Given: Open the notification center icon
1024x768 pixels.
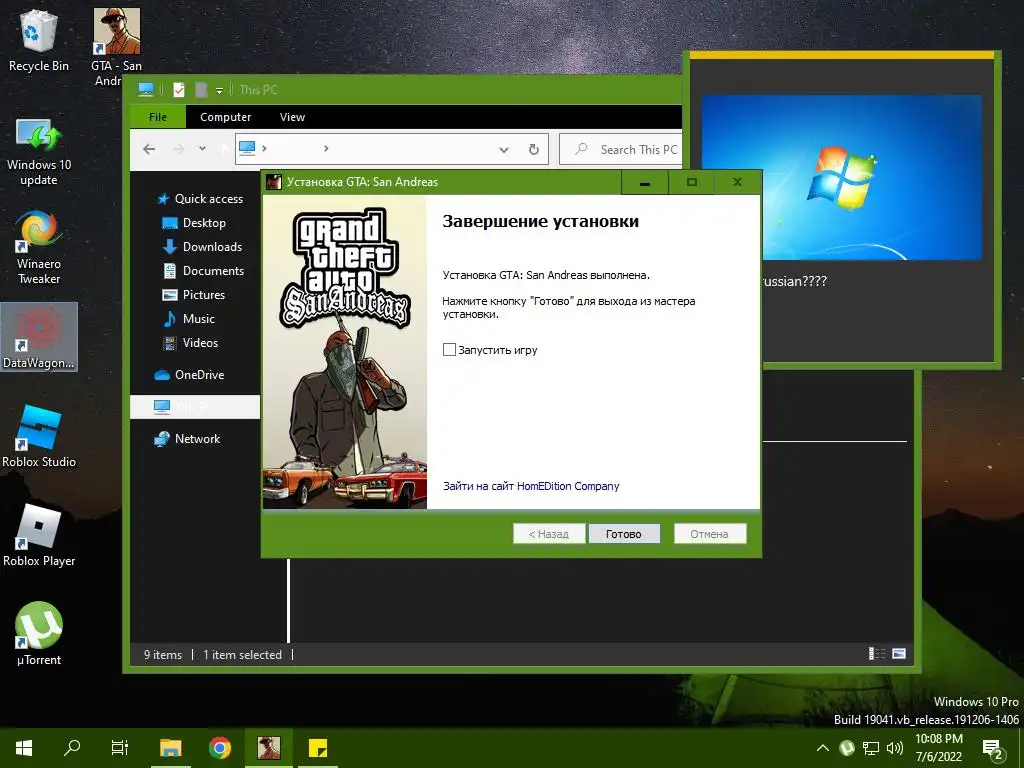Looking at the screenshot, I should (x=993, y=749).
